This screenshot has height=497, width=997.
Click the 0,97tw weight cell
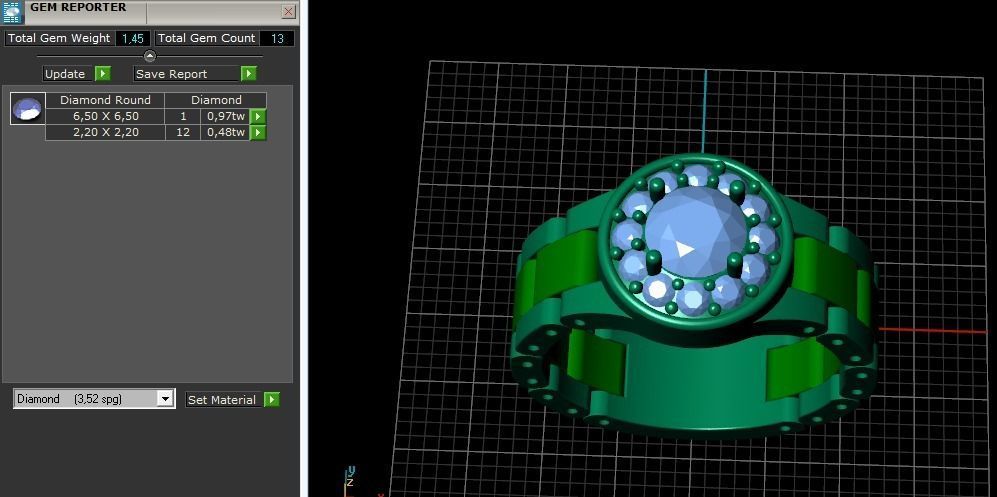pos(225,116)
